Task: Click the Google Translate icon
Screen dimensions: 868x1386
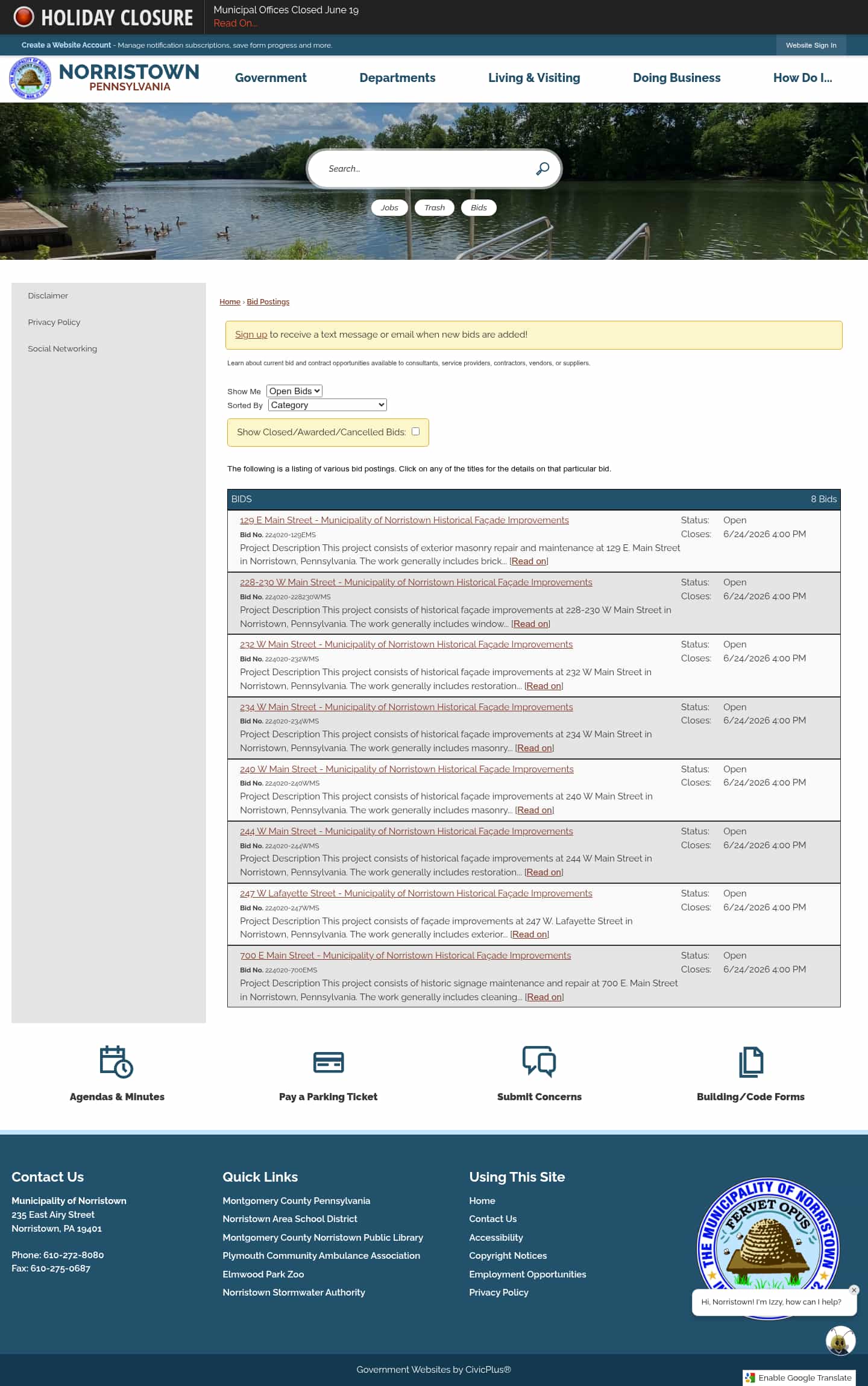Action: [750, 1378]
